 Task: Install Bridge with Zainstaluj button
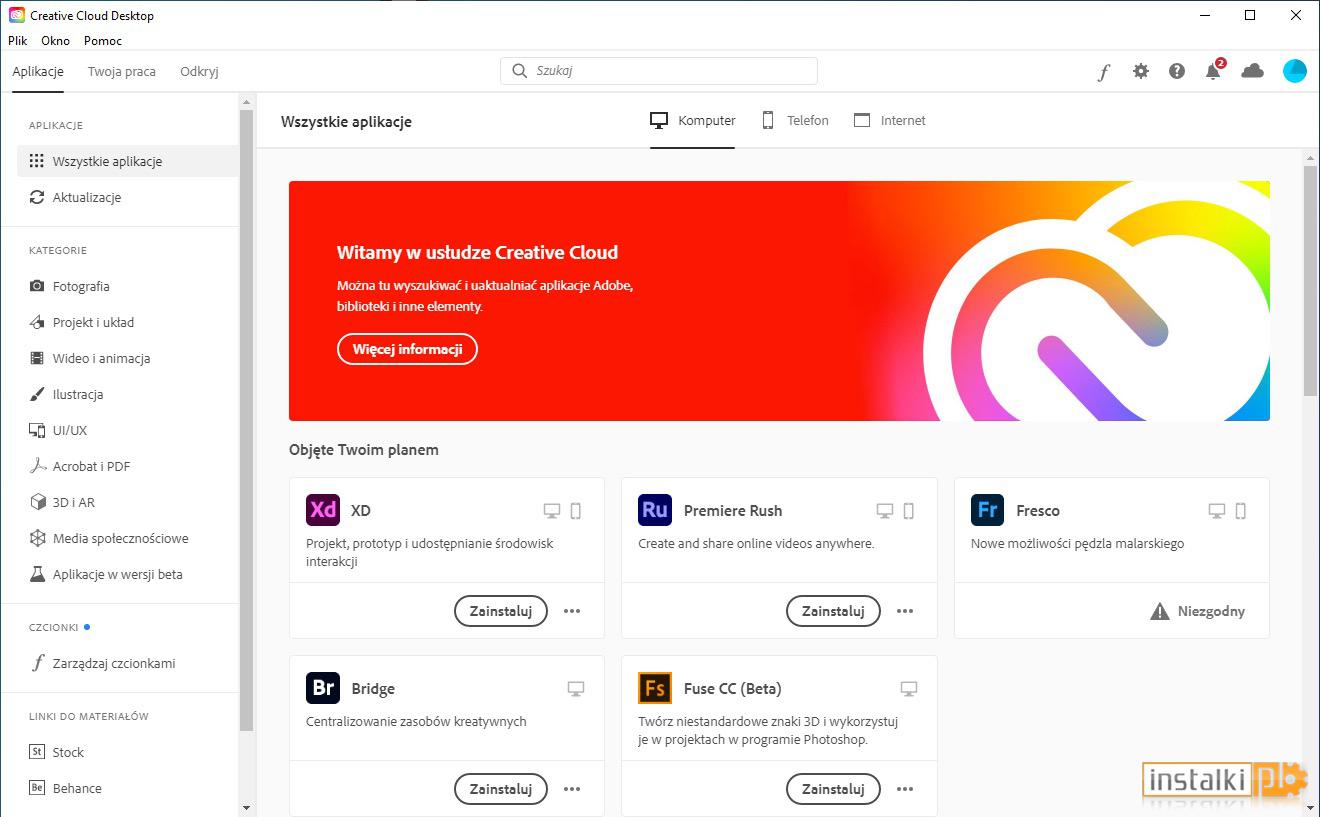tap(501, 789)
